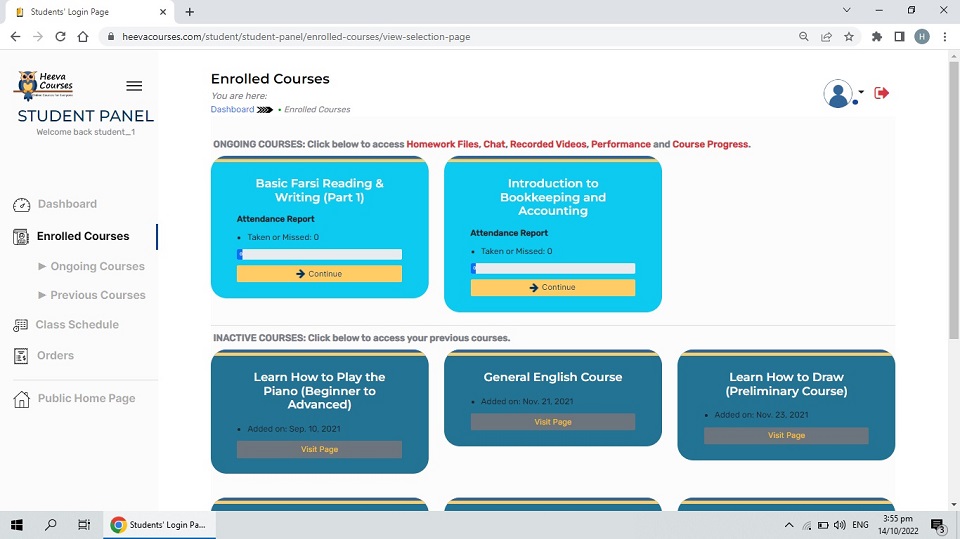This screenshot has width=960, height=539.
Task: Click 'Added on: Nov. 21, 2021' text
Action: pyautogui.click(x=527, y=402)
